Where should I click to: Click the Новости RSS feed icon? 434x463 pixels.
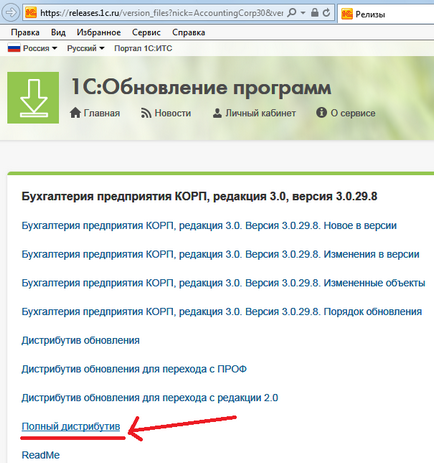146,113
